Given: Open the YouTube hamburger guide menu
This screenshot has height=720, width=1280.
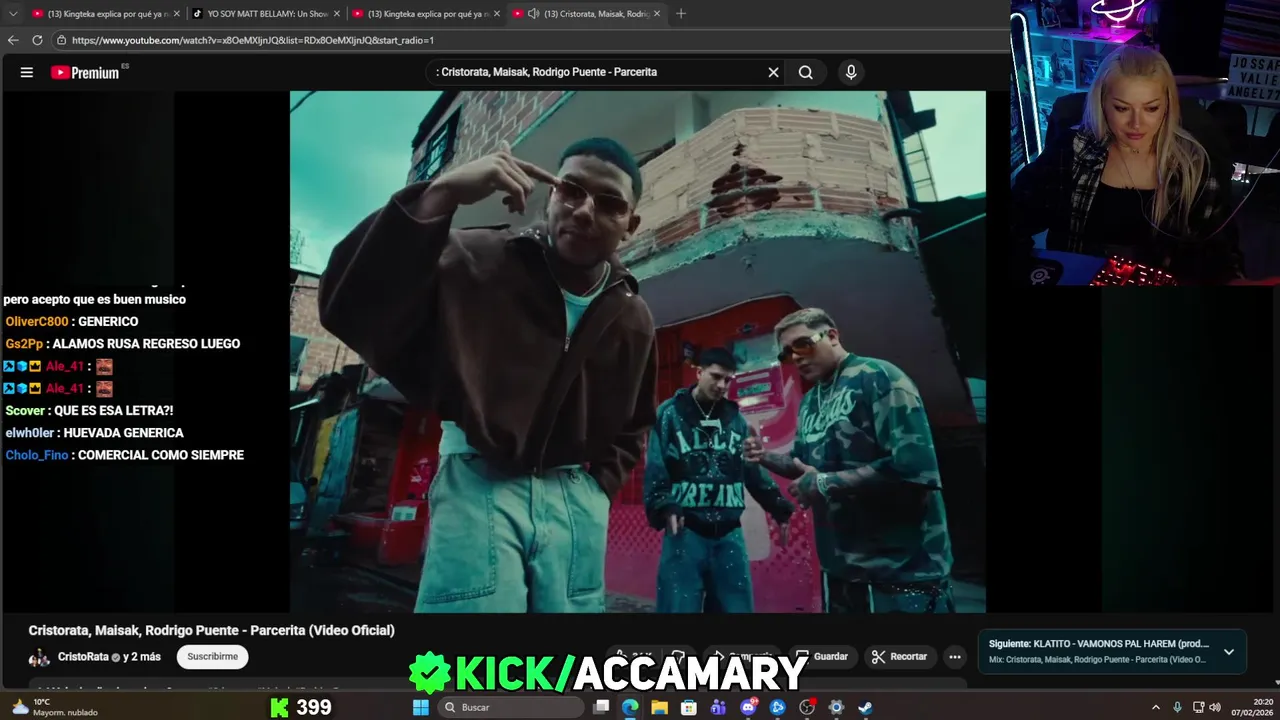Looking at the screenshot, I should point(27,72).
